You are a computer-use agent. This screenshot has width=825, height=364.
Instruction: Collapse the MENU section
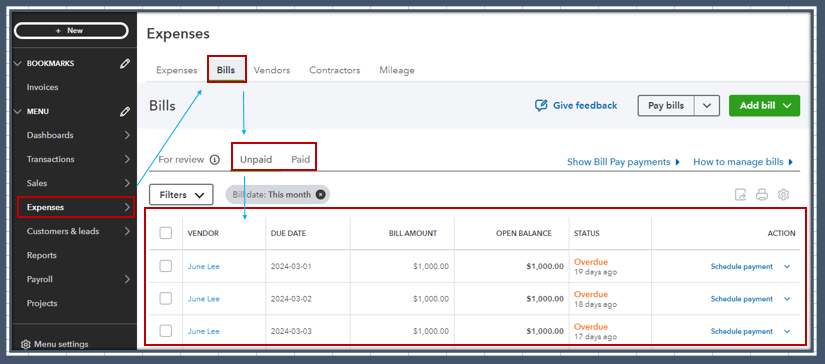click(18, 112)
